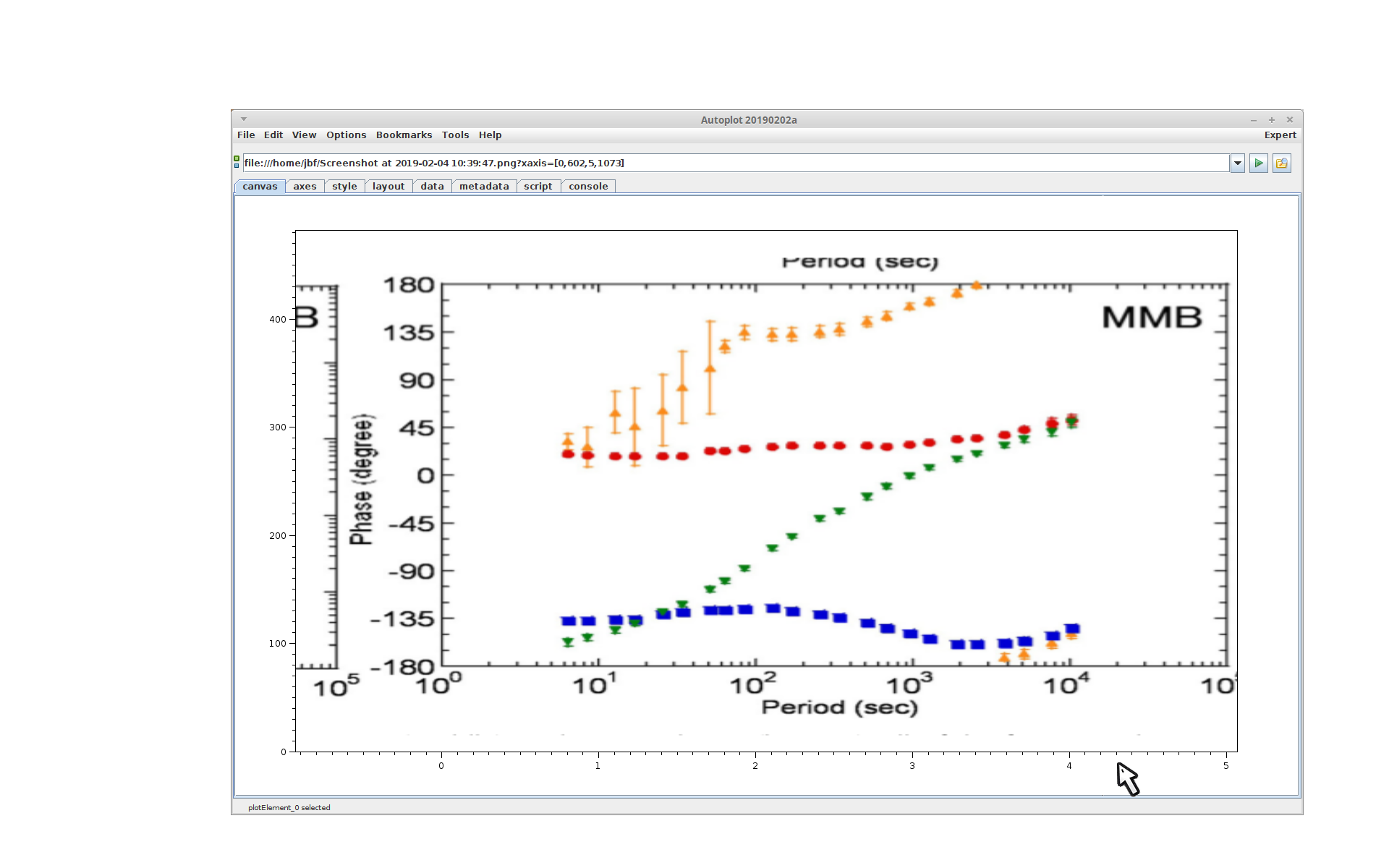The height and width of the screenshot is (868, 1389).
Task: Open the Help menu
Action: (x=490, y=135)
